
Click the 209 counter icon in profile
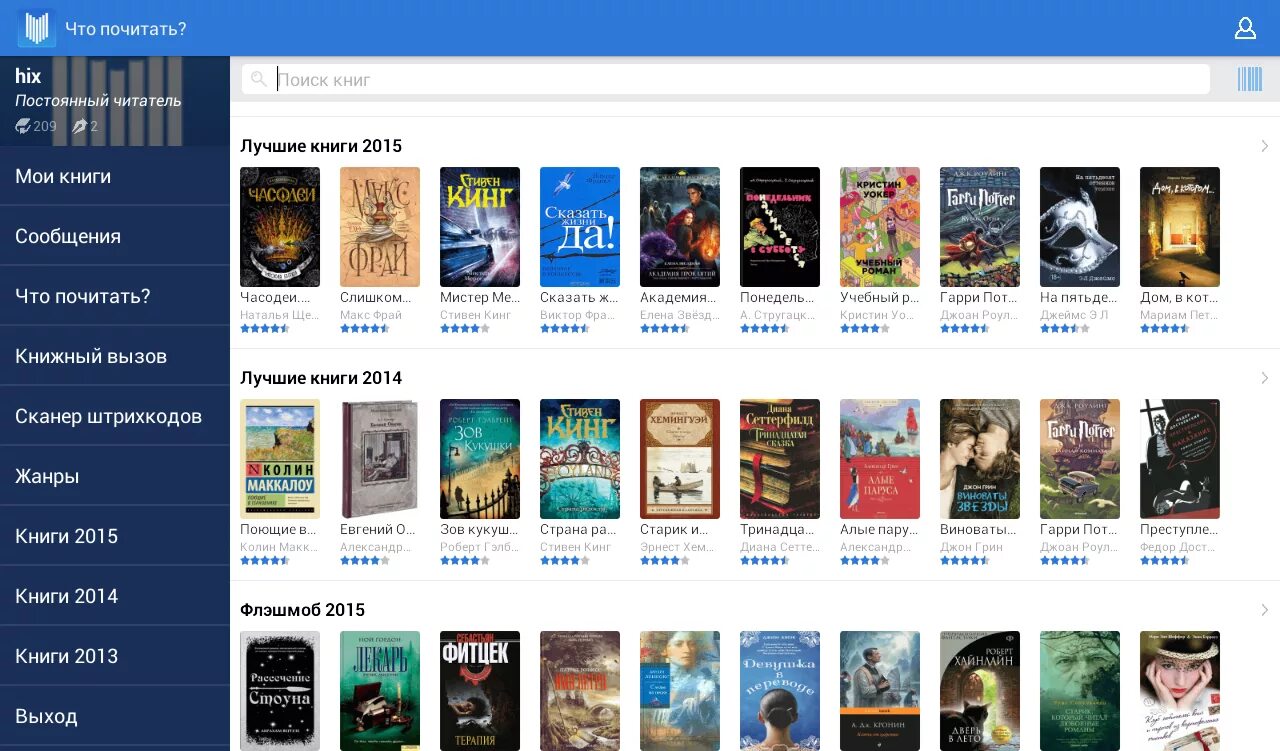(x=23, y=126)
